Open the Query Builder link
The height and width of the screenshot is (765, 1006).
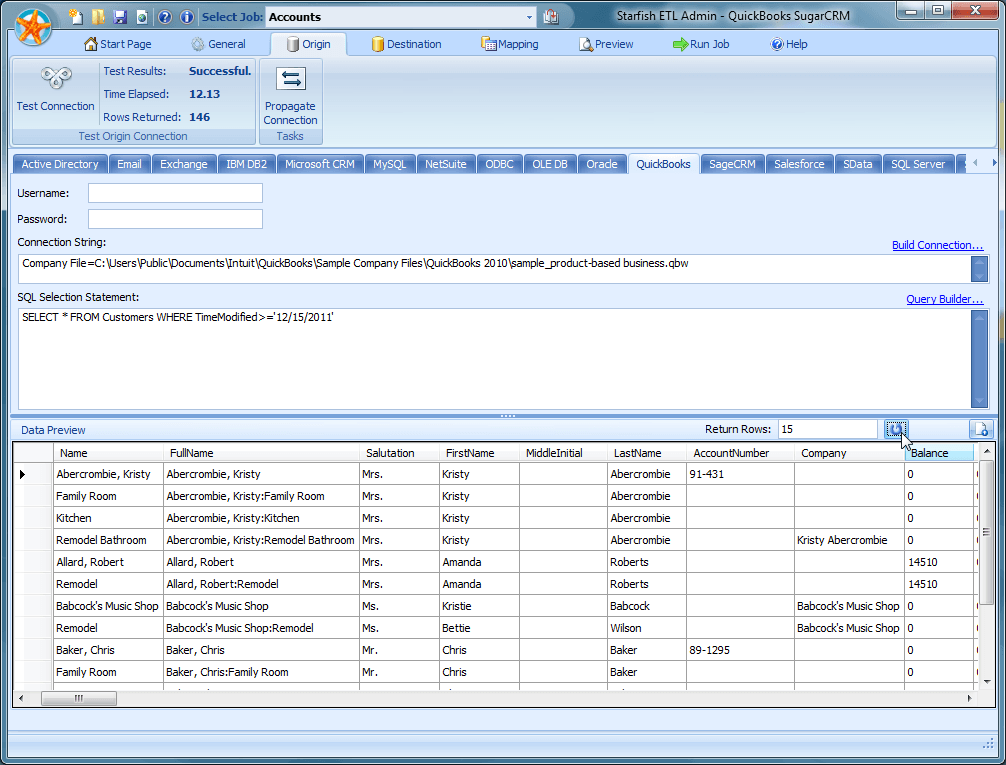pyautogui.click(x=944, y=299)
